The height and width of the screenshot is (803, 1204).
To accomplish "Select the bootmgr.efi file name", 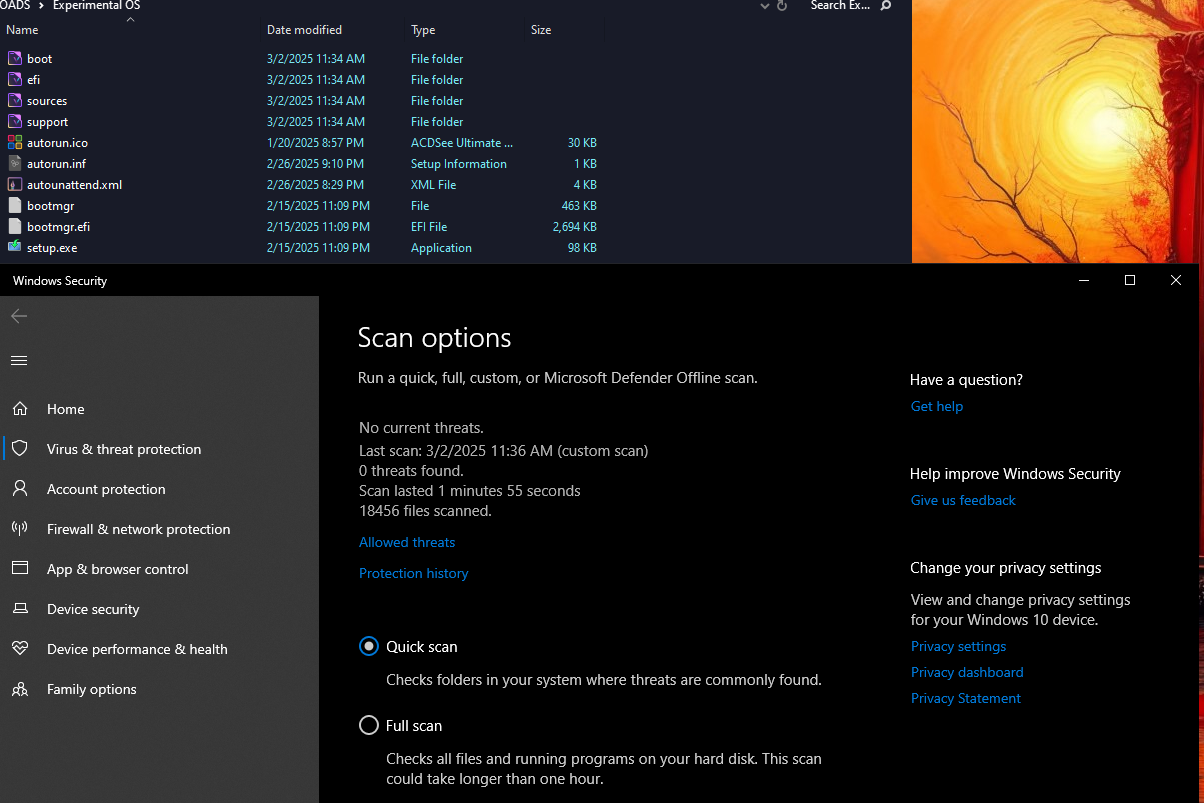I will pos(58,227).
